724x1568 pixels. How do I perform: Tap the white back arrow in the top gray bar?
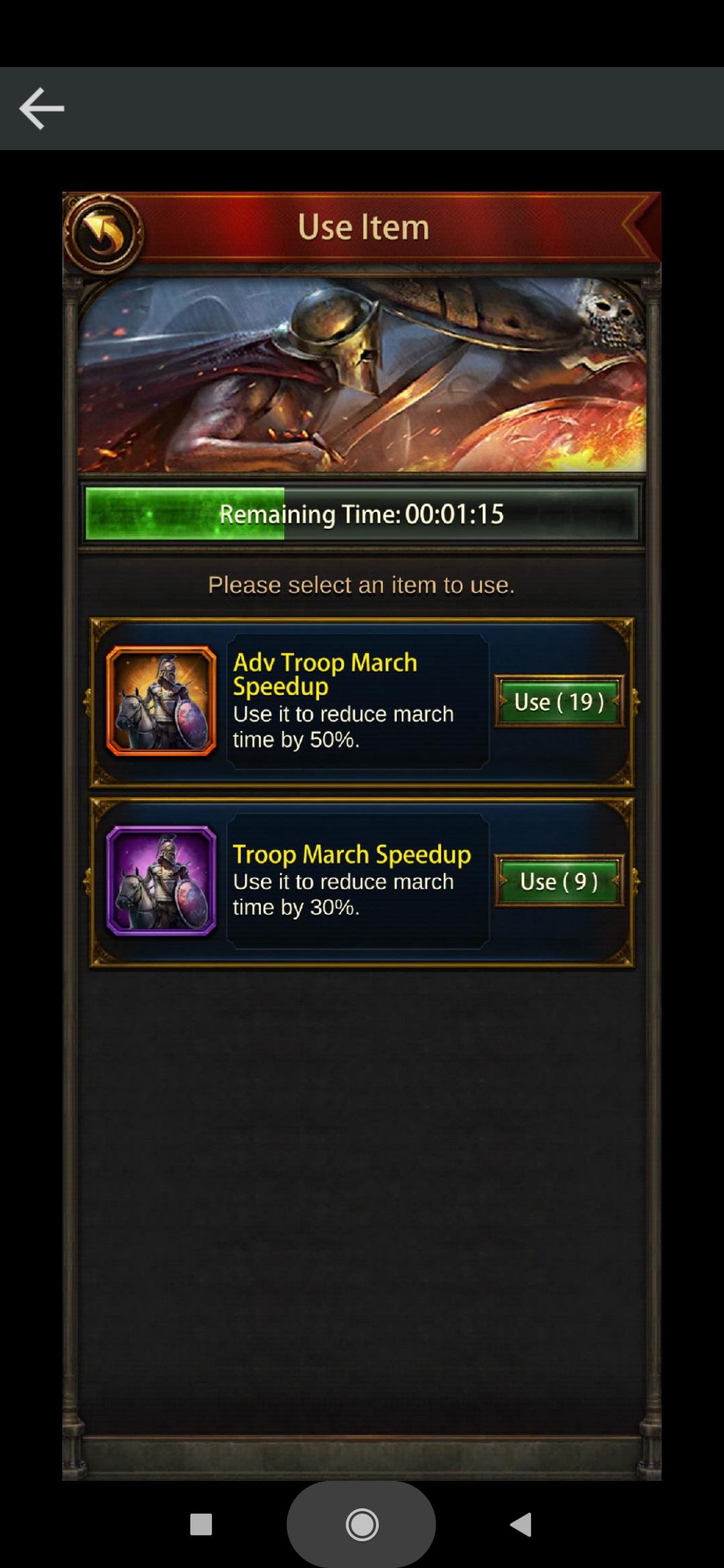[x=42, y=108]
